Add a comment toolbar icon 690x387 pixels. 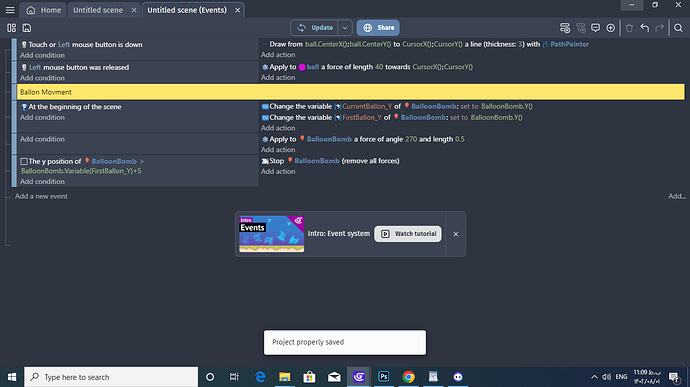coord(595,28)
